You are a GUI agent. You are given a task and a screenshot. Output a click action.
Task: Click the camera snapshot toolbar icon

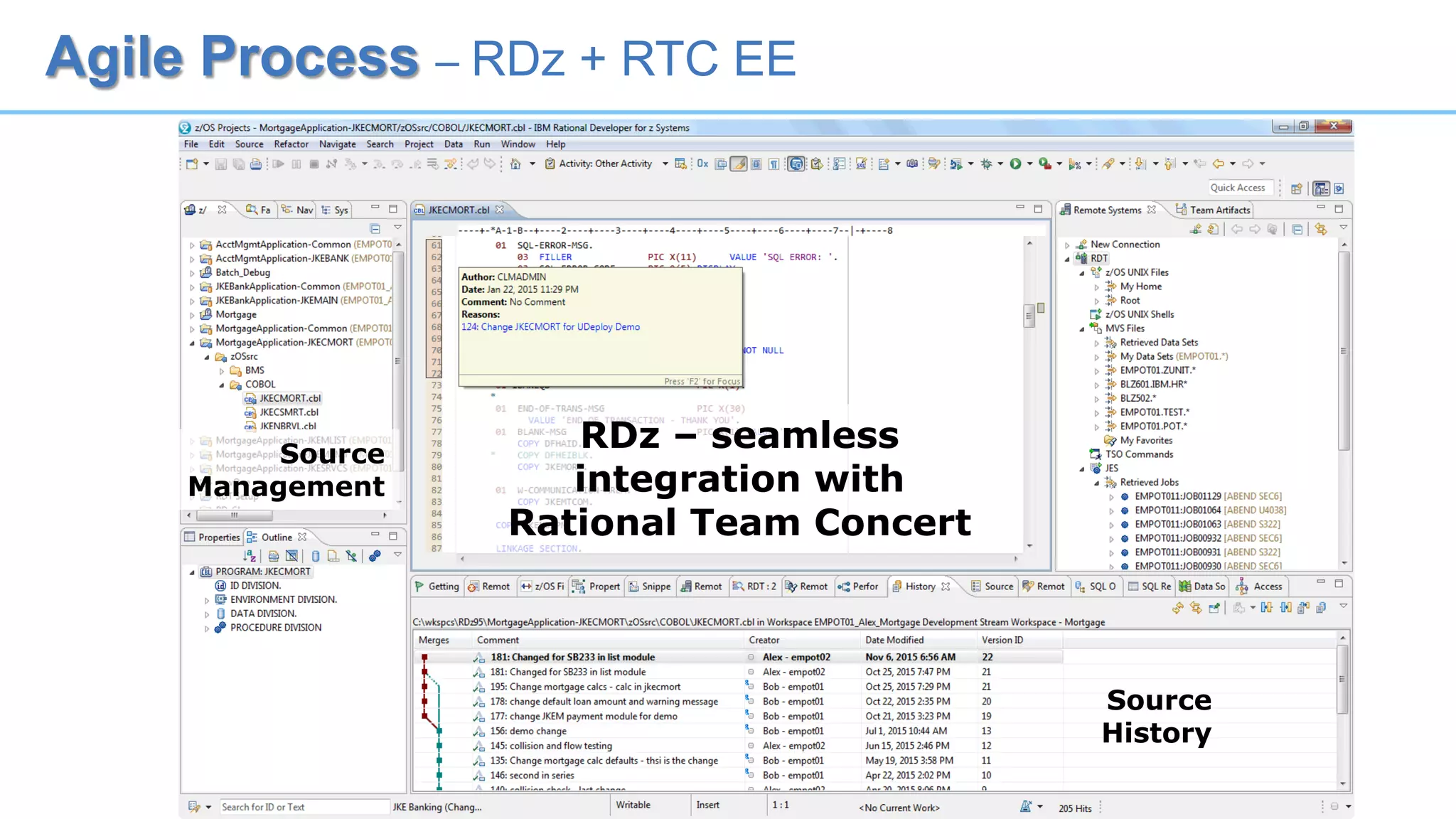912,164
